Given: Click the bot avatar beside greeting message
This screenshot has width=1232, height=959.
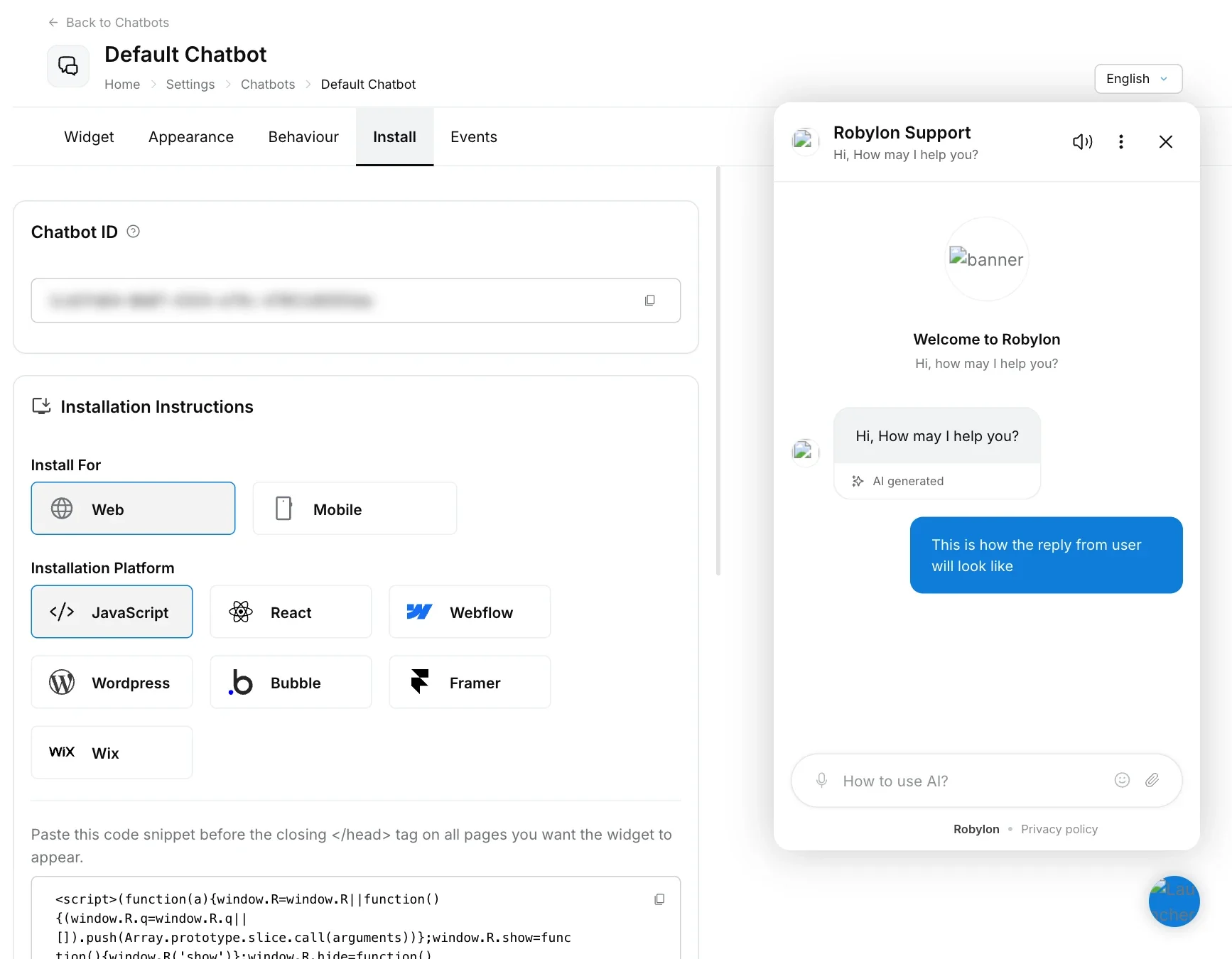Looking at the screenshot, I should coord(806,453).
